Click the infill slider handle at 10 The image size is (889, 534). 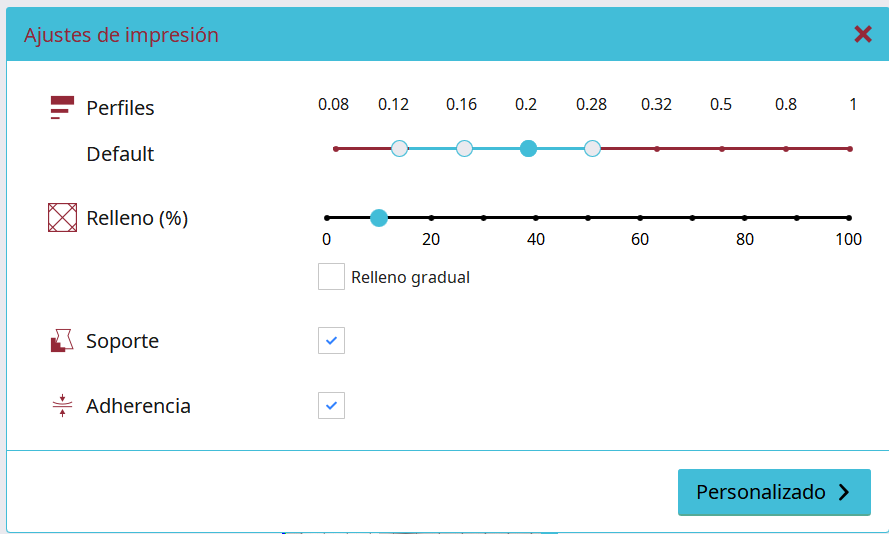coord(379,217)
